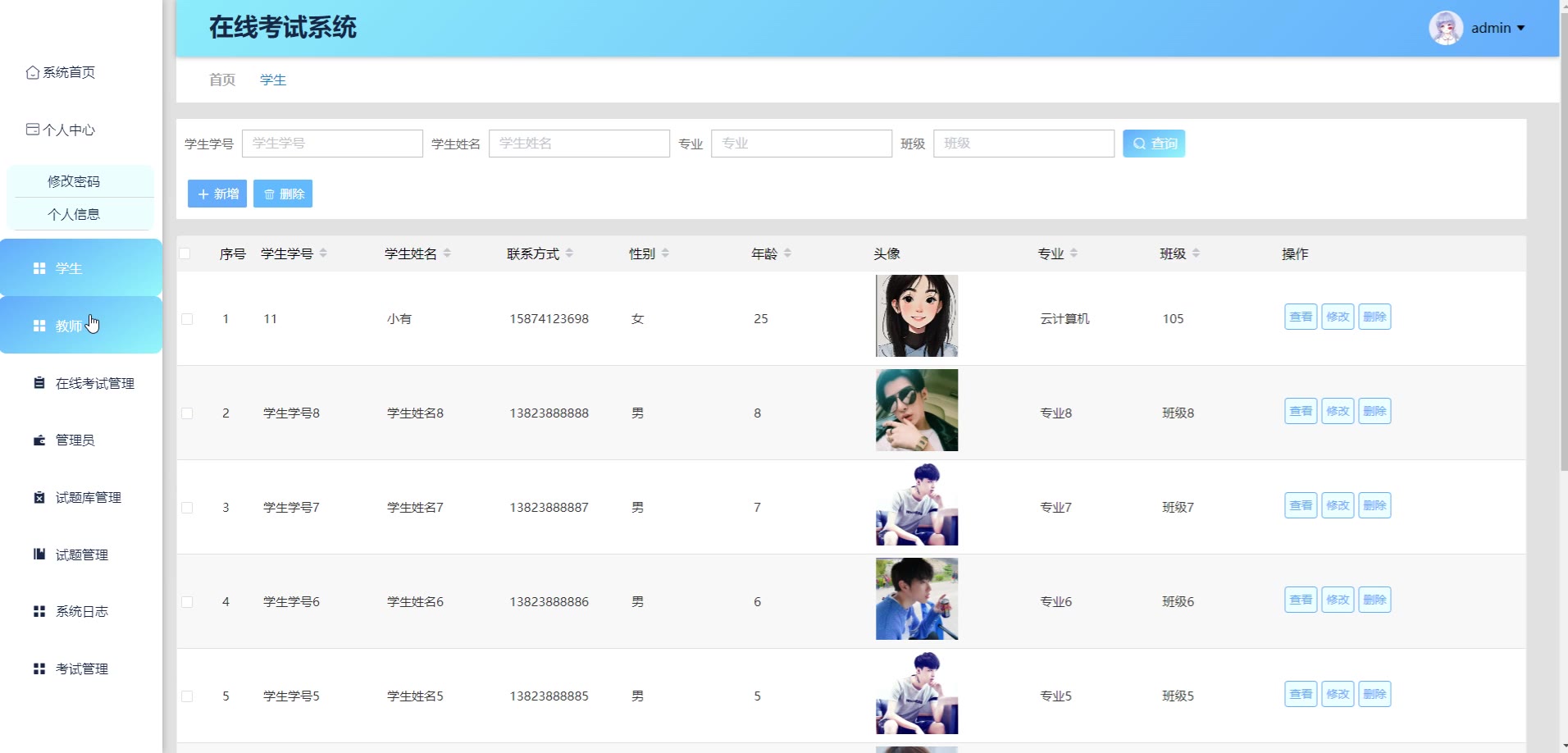Click the 新增 add button
This screenshot has height=753, width=1568.
click(217, 194)
